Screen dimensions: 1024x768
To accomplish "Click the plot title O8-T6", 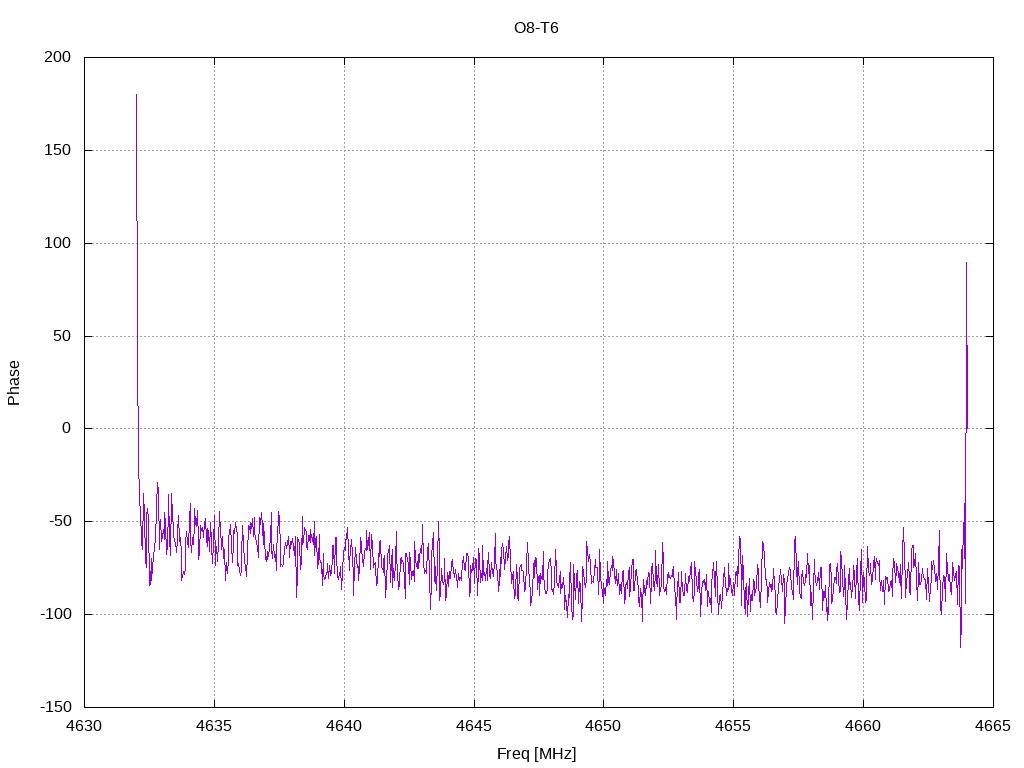I will (536, 28).
